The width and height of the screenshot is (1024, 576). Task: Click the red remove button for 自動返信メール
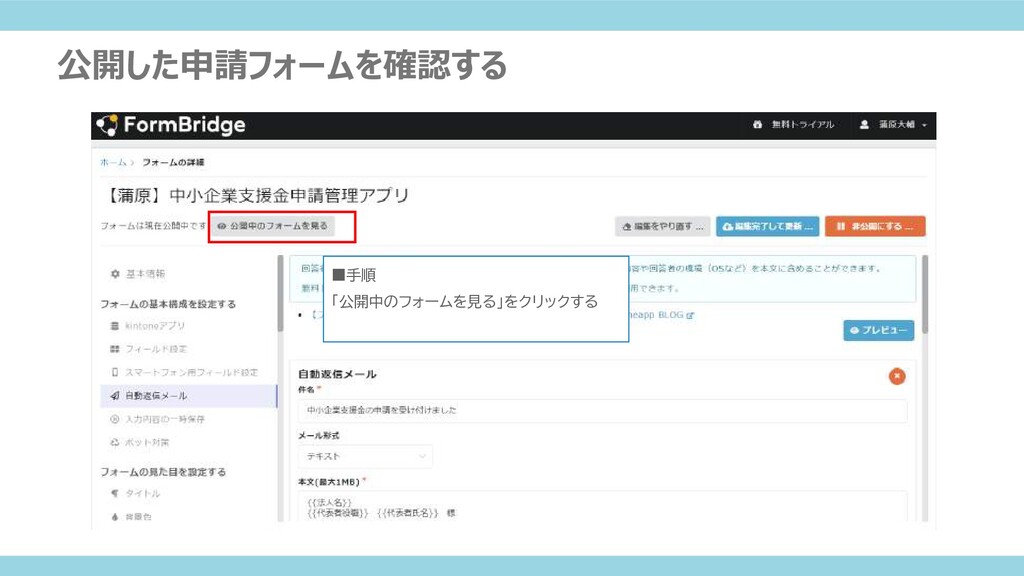point(897,376)
